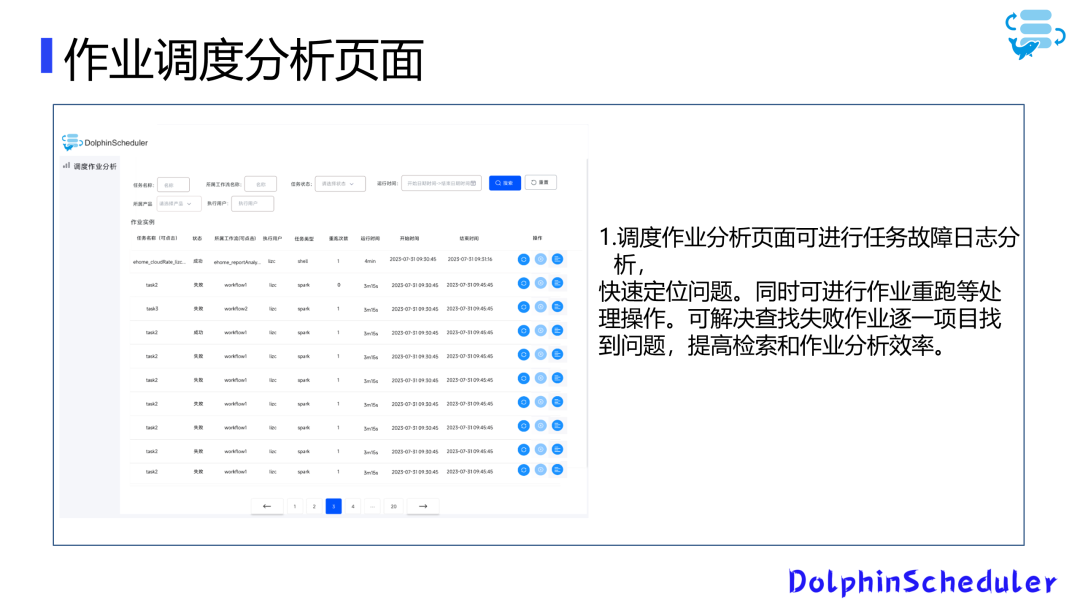The width and height of the screenshot is (1080, 608).
Task: Select the highlighted page 3 button
Action: (x=333, y=506)
